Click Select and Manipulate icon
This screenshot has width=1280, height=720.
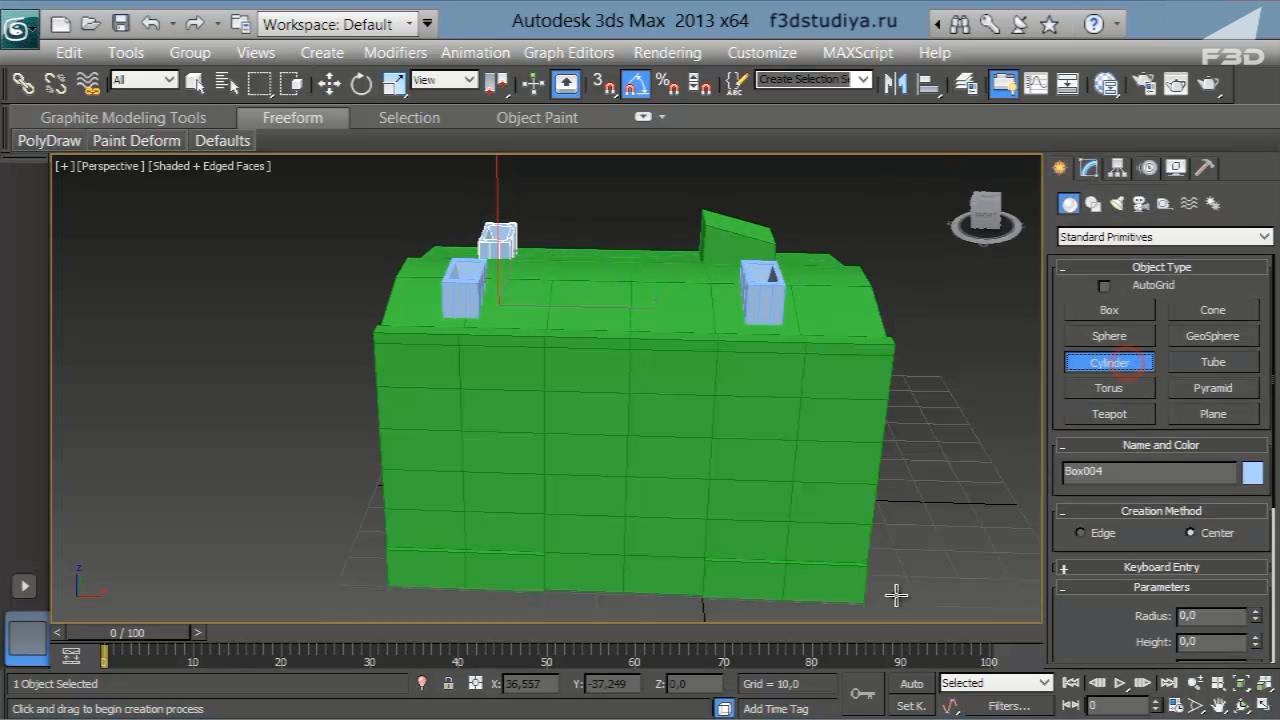point(533,84)
